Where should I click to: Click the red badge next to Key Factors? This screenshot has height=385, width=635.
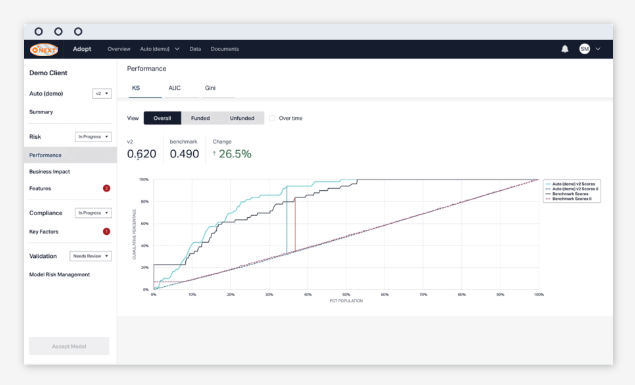coord(107,232)
